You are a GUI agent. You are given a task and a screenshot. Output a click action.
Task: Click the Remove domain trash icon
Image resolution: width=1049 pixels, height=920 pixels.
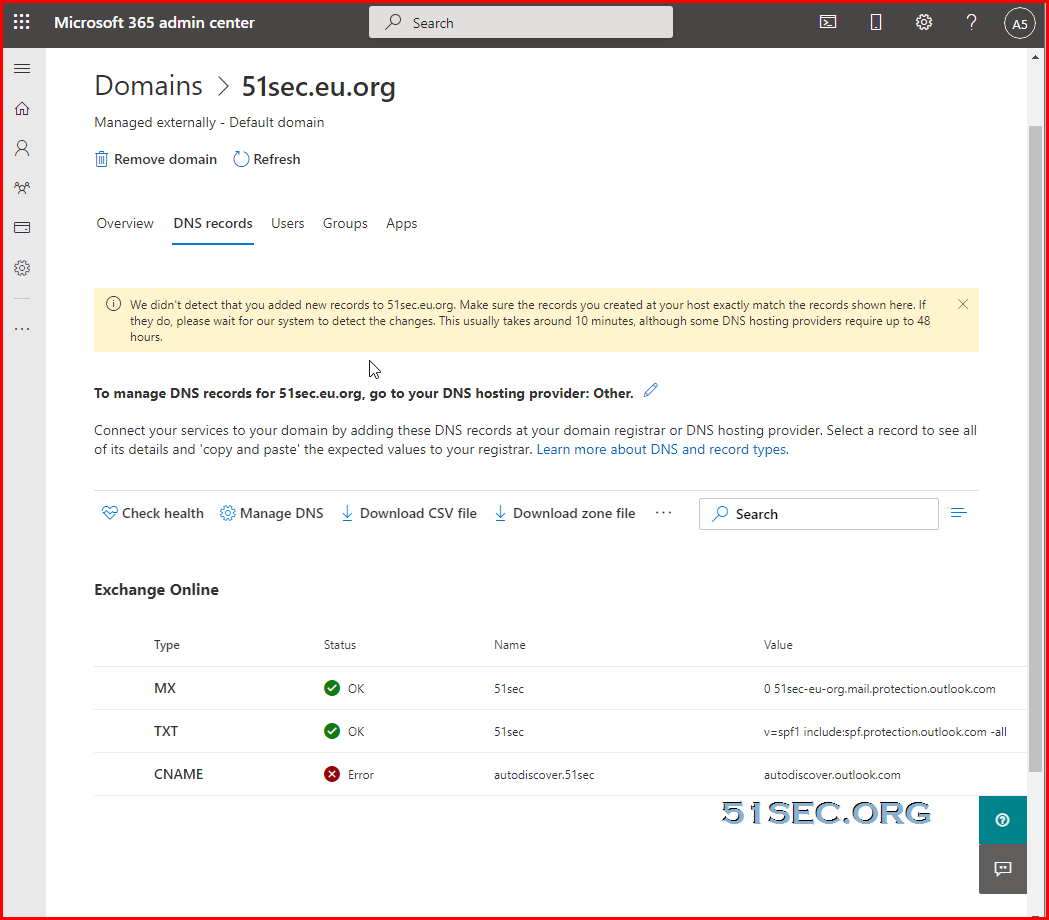(101, 159)
